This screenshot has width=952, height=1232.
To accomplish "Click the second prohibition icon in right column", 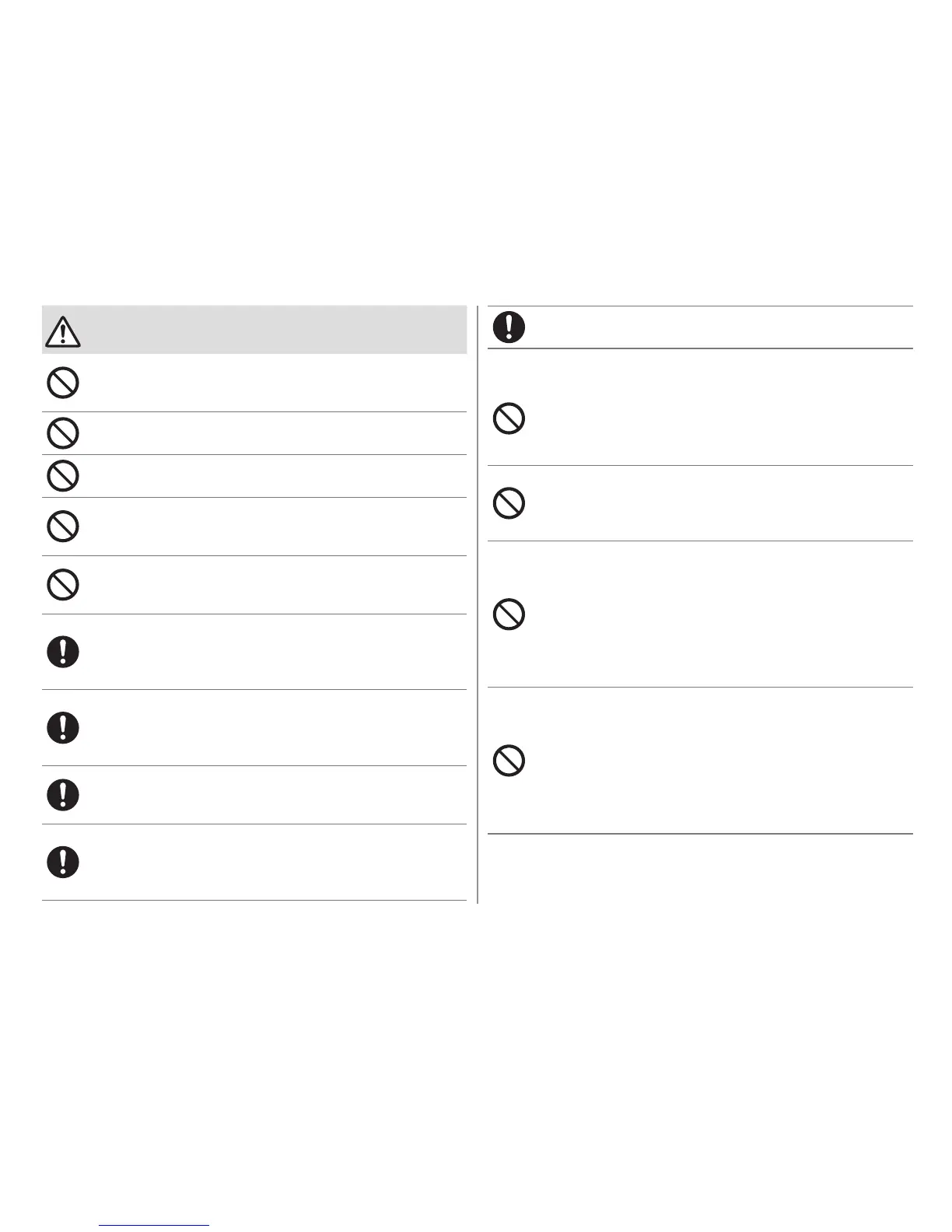I will (509, 503).
